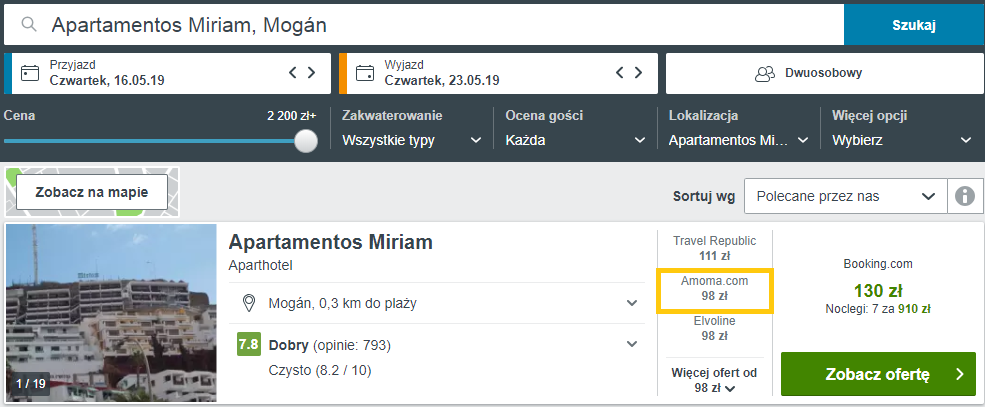Expand the Mogán location details chevron

tap(632, 303)
